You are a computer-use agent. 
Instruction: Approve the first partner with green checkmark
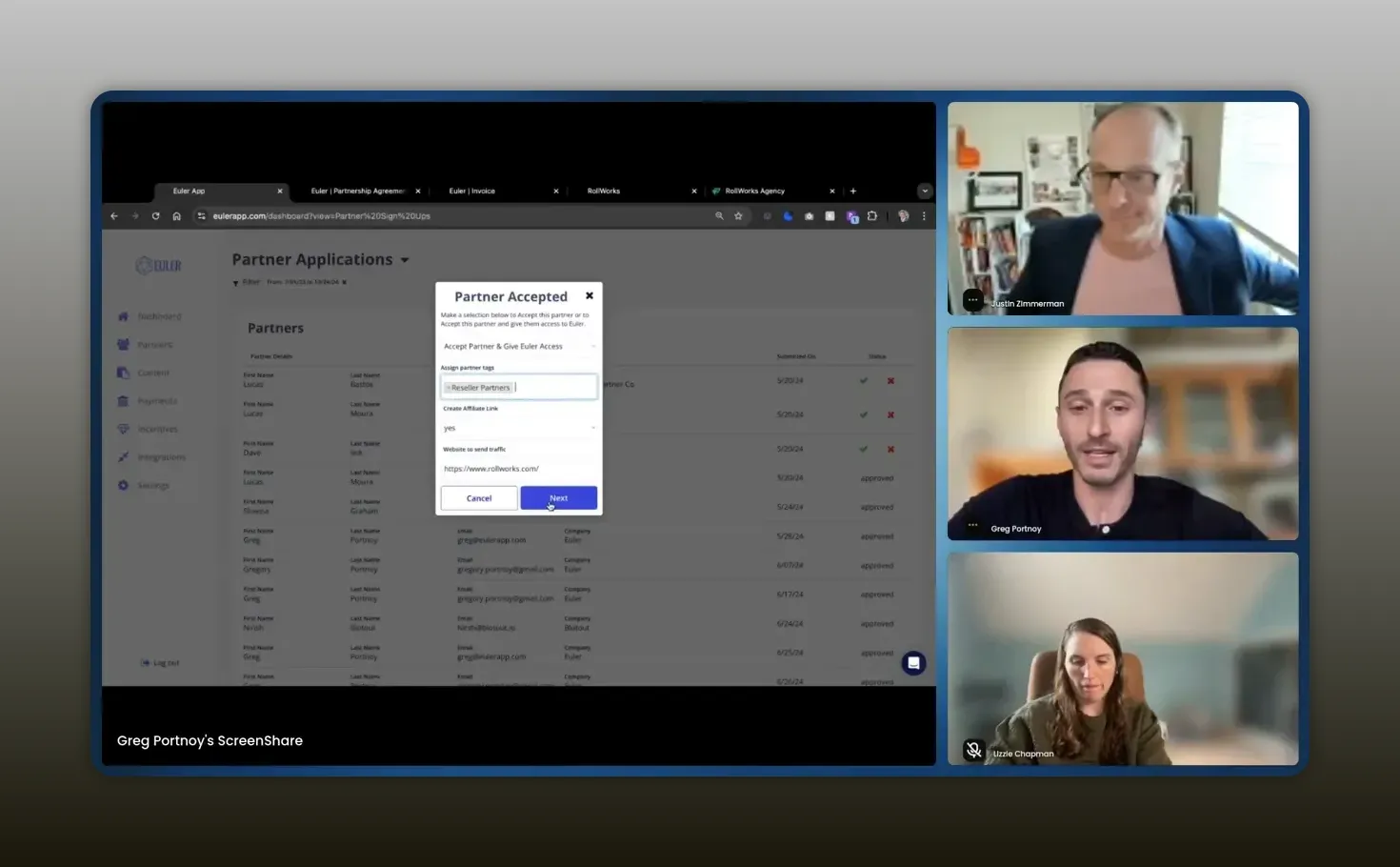(x=864, y=381)
